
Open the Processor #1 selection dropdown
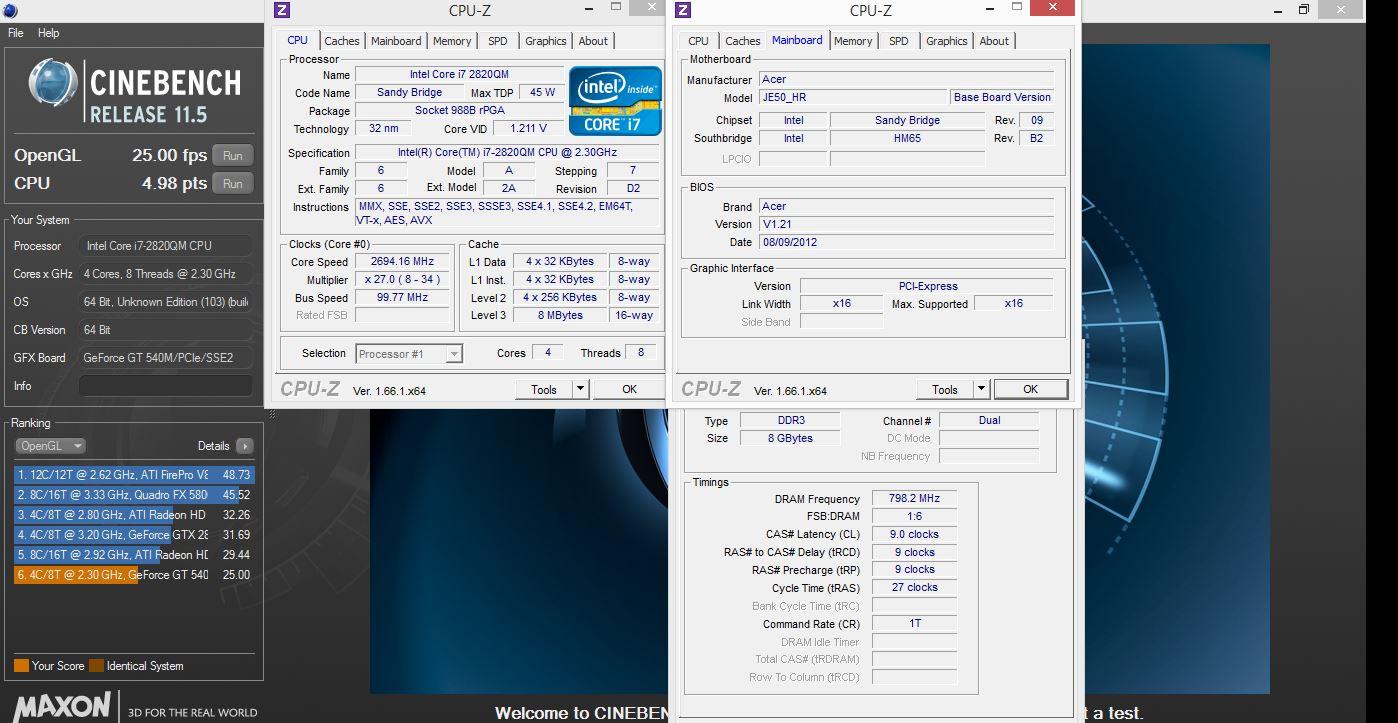coord(409,353)
